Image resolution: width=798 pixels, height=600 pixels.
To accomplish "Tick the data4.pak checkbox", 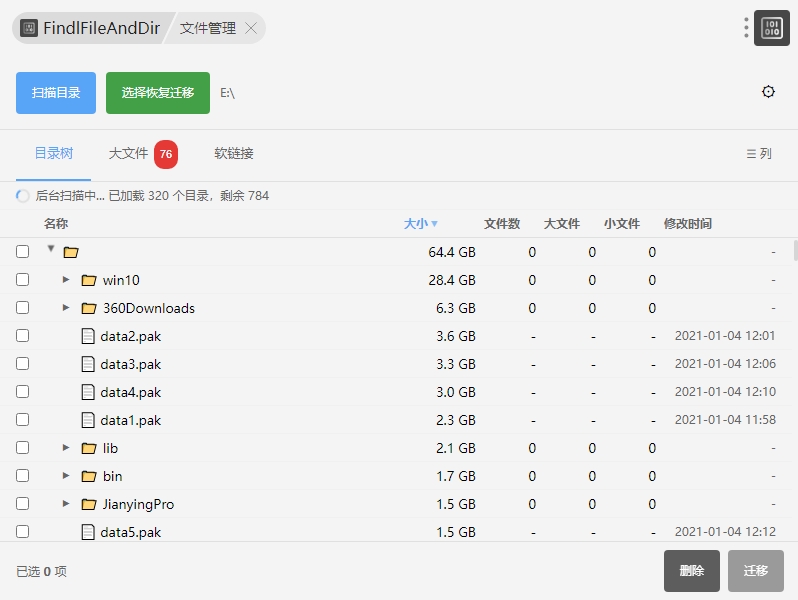I will click(22, 391).
